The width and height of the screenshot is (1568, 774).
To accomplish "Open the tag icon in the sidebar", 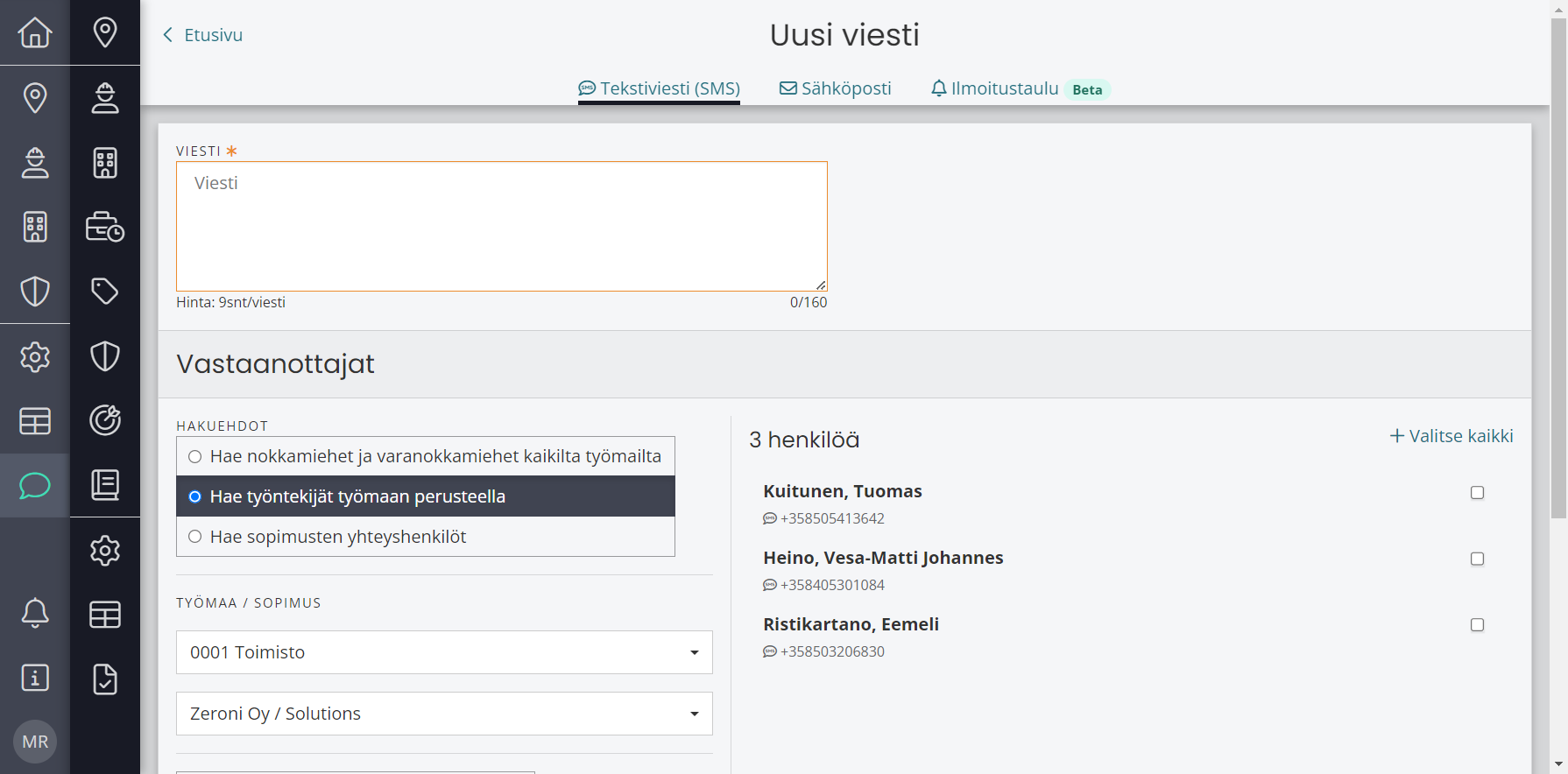I will [105, 292].
